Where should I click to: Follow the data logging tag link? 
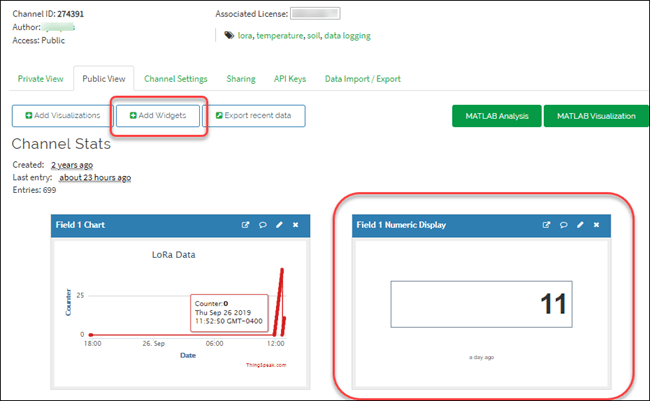point(347,36)
